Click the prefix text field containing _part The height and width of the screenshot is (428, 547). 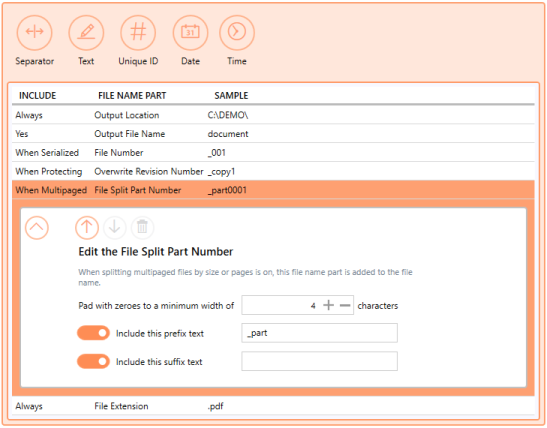click(319, 333)
